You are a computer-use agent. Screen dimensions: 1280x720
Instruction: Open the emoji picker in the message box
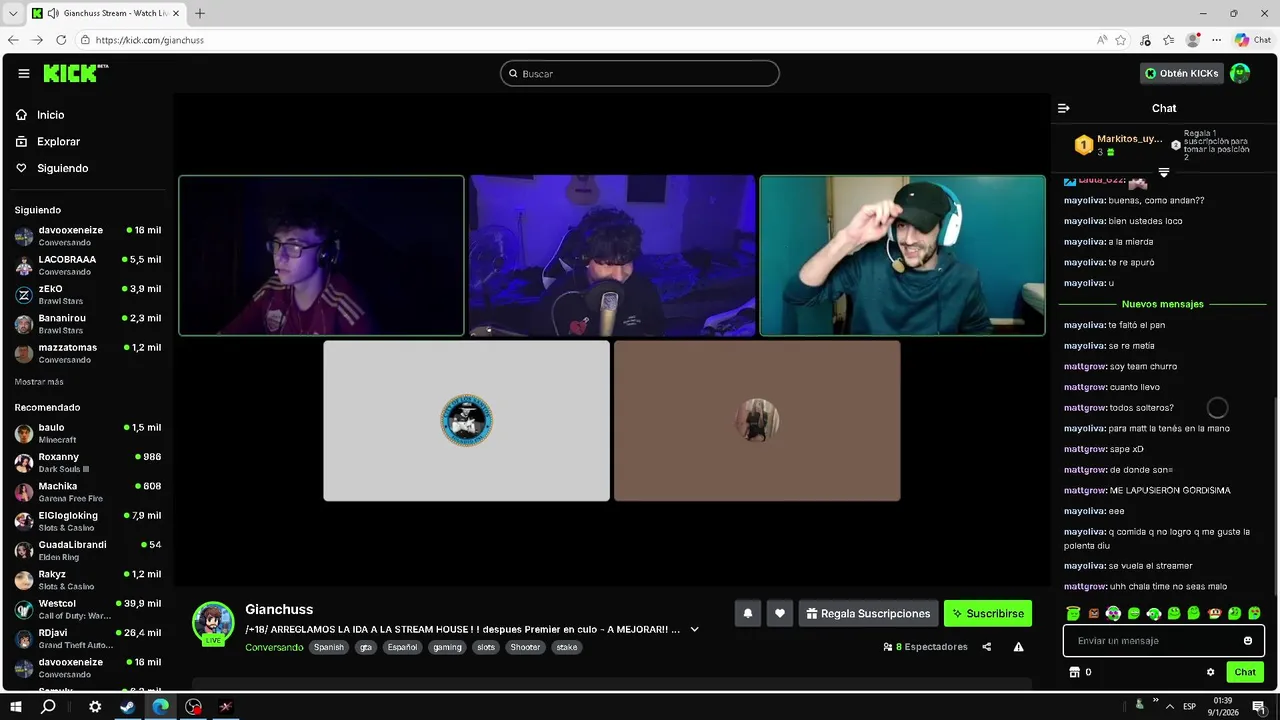click(1248, 641)
